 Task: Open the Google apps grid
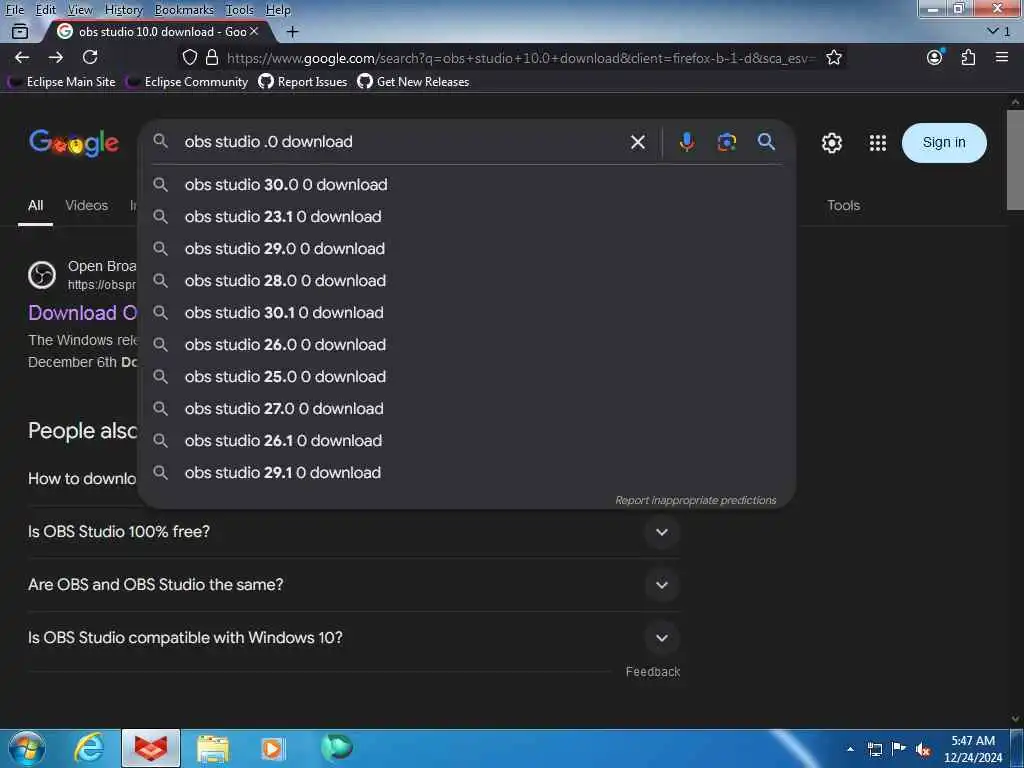(x=878, y=142)
